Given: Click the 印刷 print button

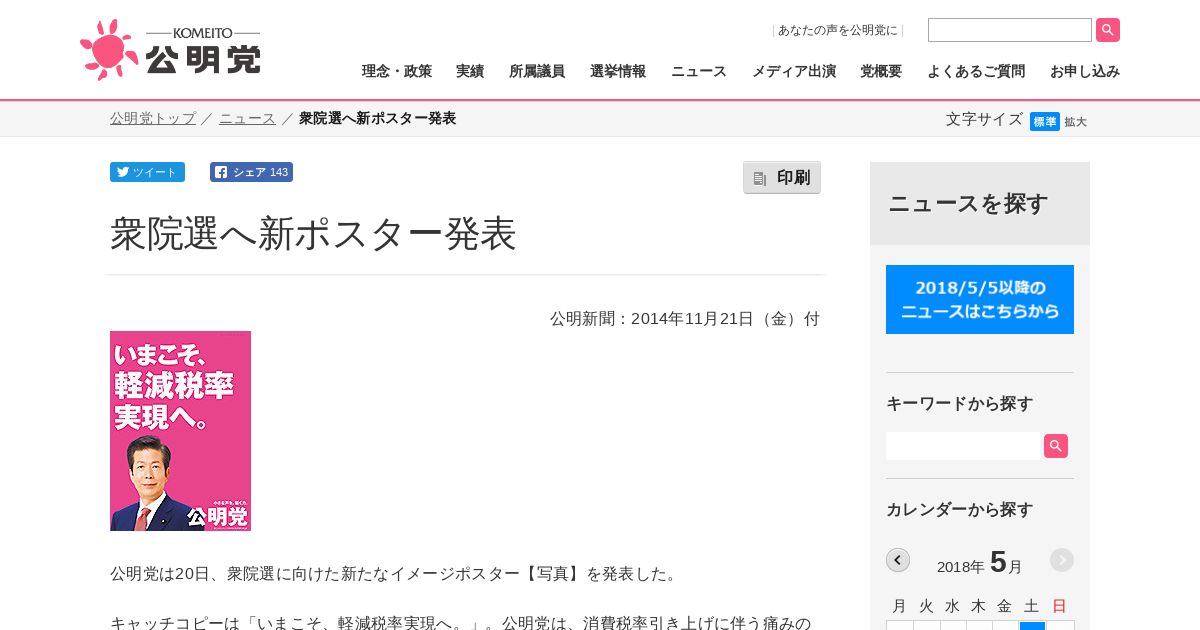Looking at the screenshot, I should [782, 178].
